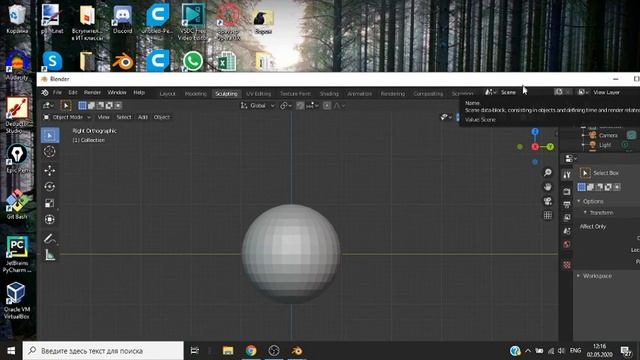This screenshot has height=360, width=640.
Task: Click the Blender logo in menu bar
Action: (x=45, y=93)
